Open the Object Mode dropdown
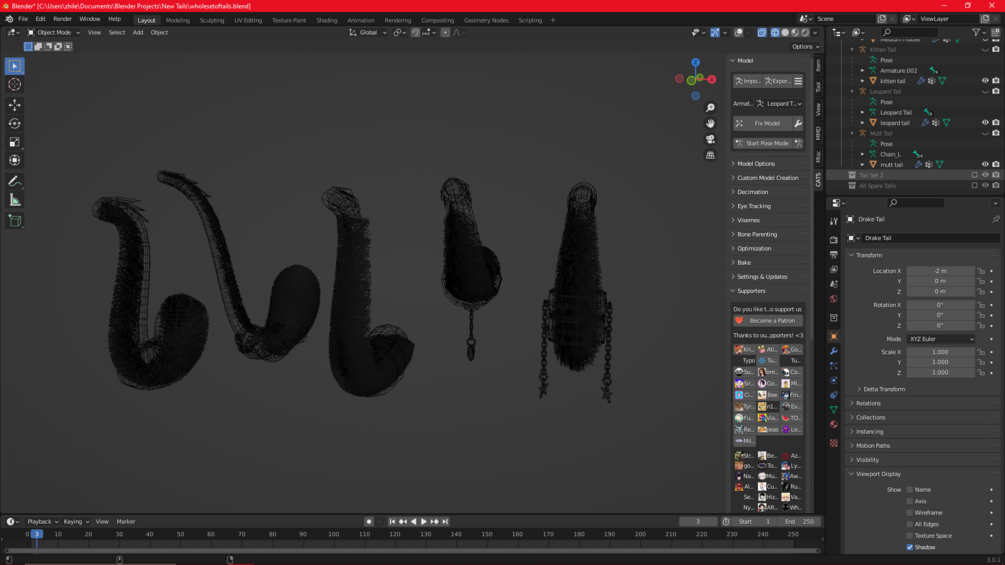 pos(54,32)
